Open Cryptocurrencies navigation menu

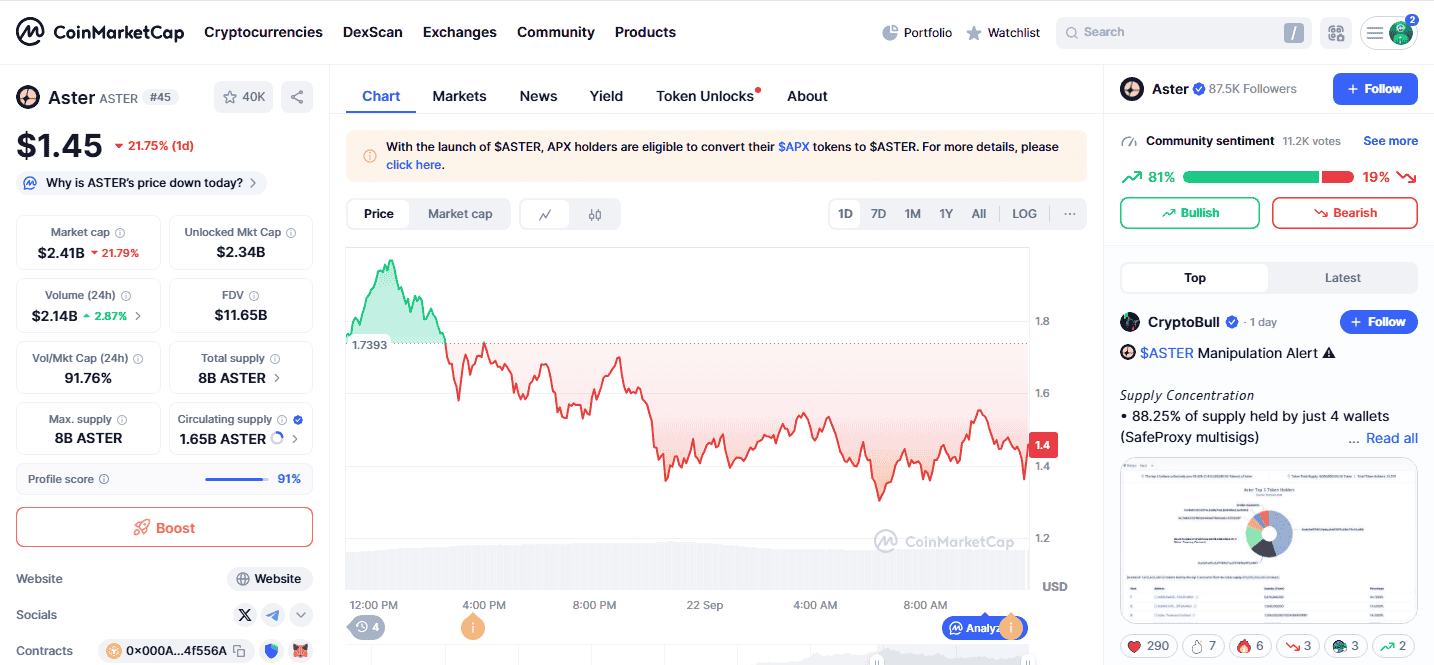[x=263, y=32]
